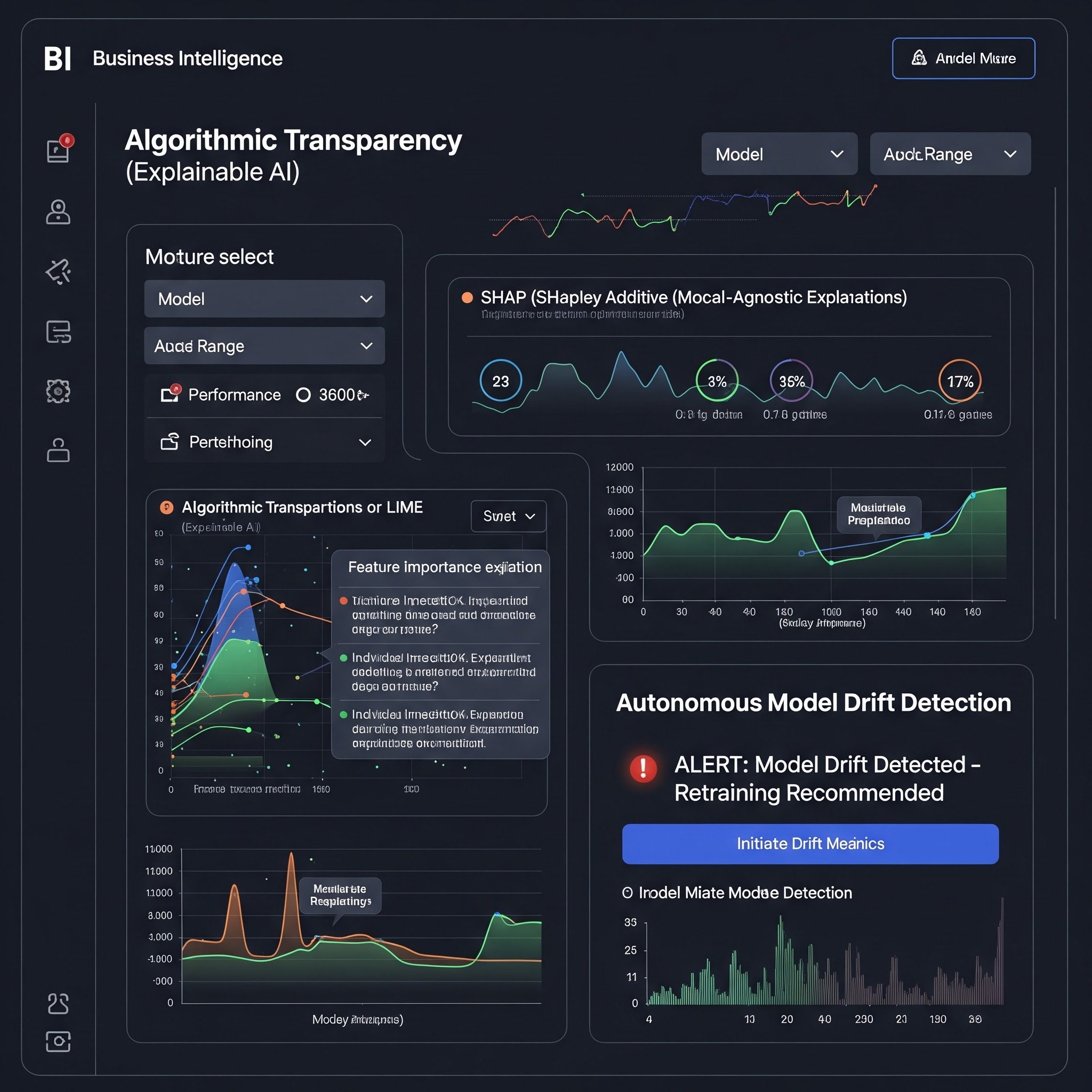Viewport: 1092px width, 1092px height.
Task: Click the BI logo
Action: [x=58, y=59]
